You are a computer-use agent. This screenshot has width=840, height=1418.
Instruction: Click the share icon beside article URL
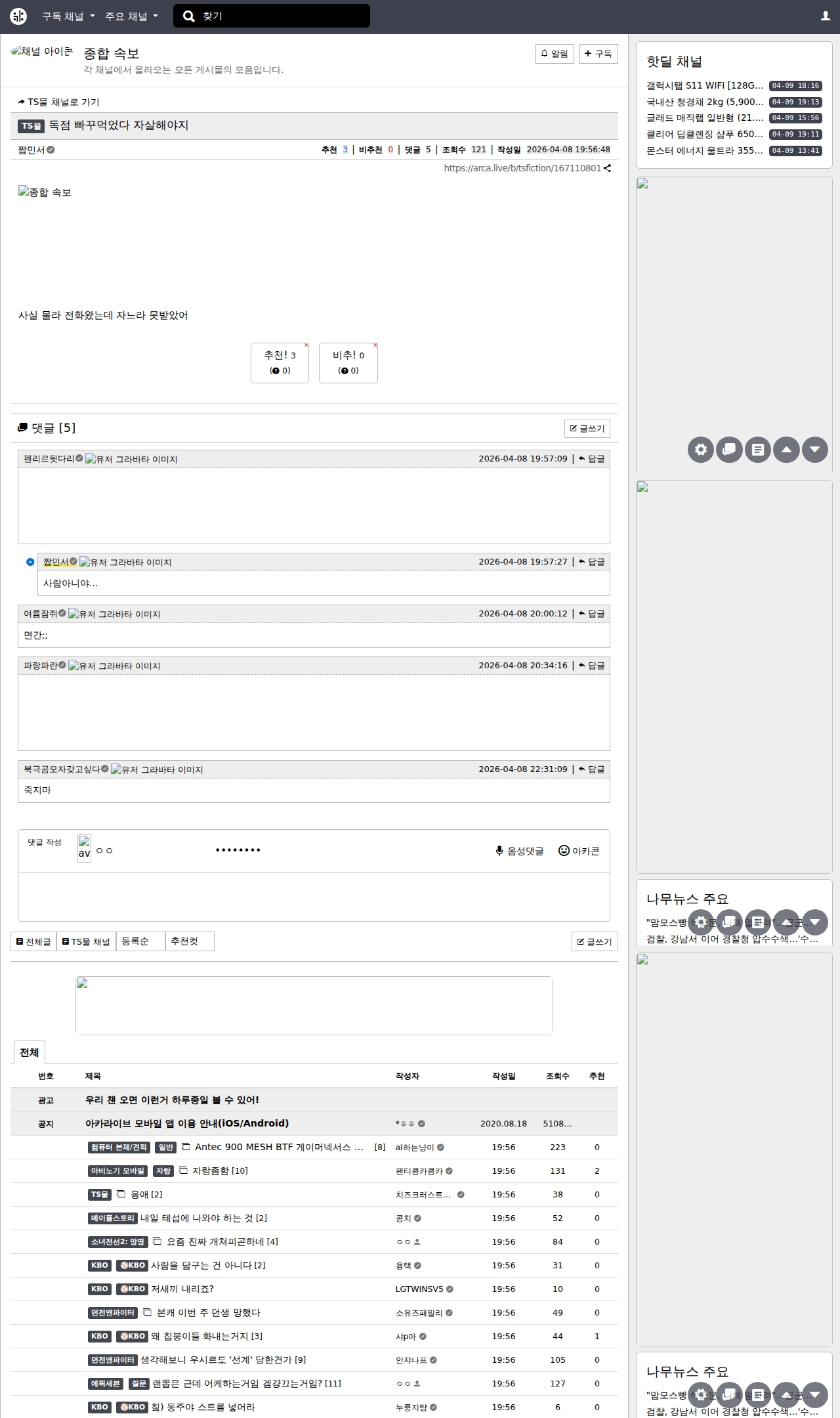[608, 168]
